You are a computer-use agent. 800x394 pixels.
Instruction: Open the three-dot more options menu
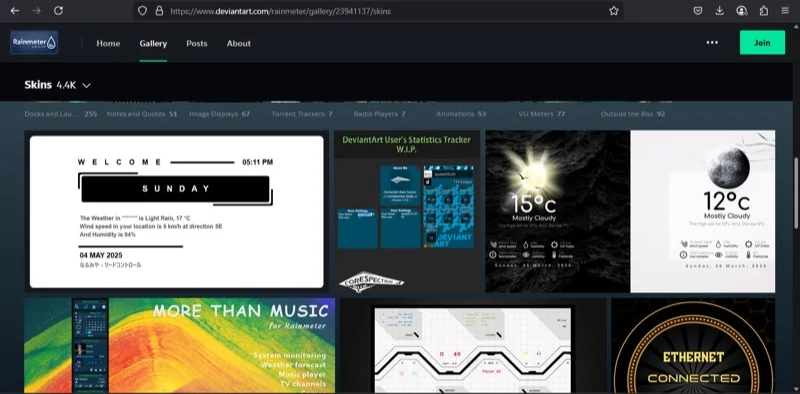[712, 43]
